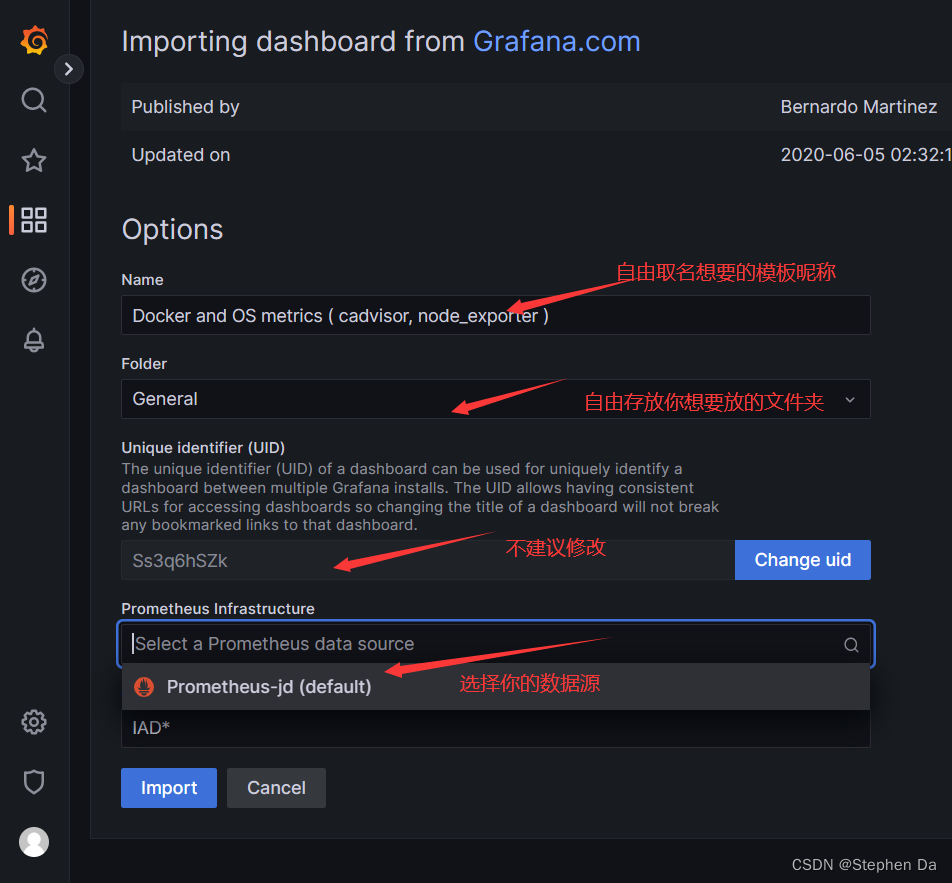Open the Folder dropdown showing General
The width and height of the screenshot is (952, 883).
pos(495,399)
